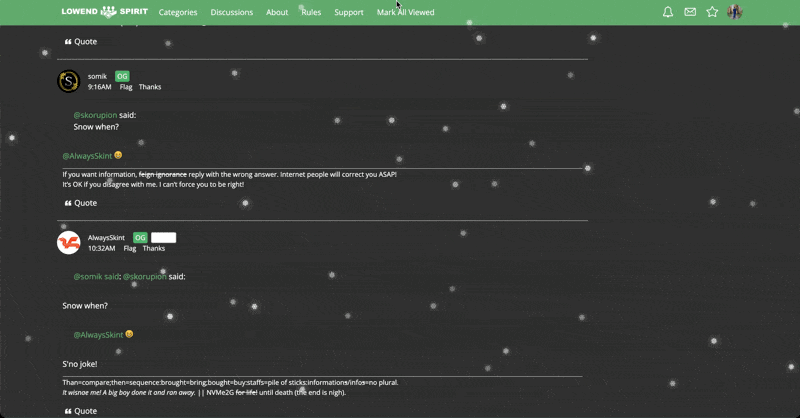This screenshot has height=418, width=800.
Task: Open AlwaysSkint's avatar image
Action: pos(68,243)
